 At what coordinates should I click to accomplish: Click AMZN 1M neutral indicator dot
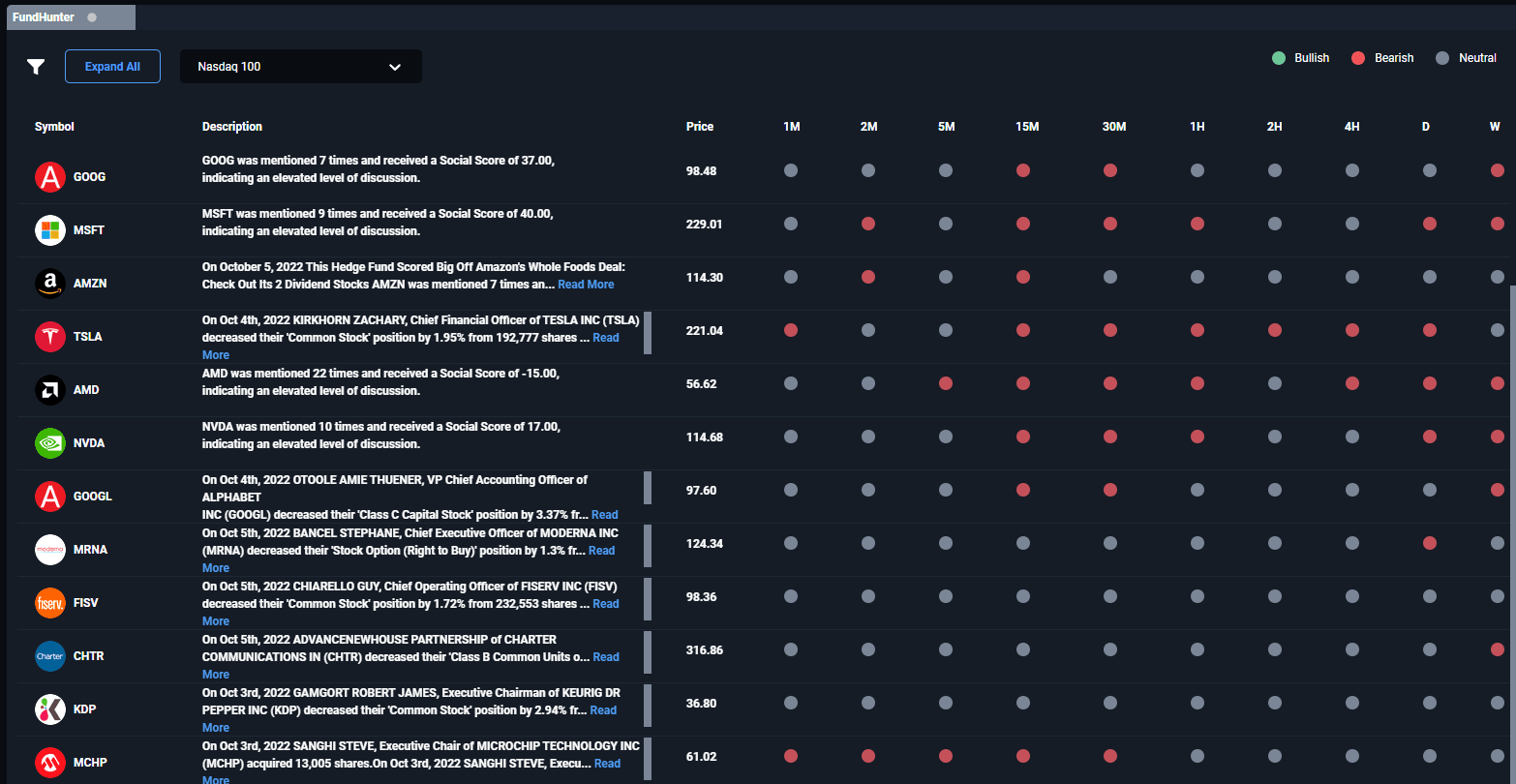point(791,277)
